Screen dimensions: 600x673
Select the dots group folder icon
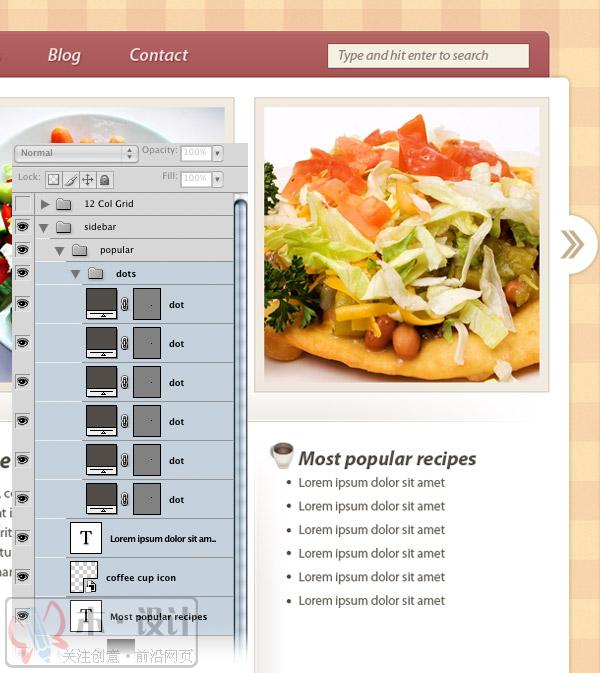pos(95,273)
